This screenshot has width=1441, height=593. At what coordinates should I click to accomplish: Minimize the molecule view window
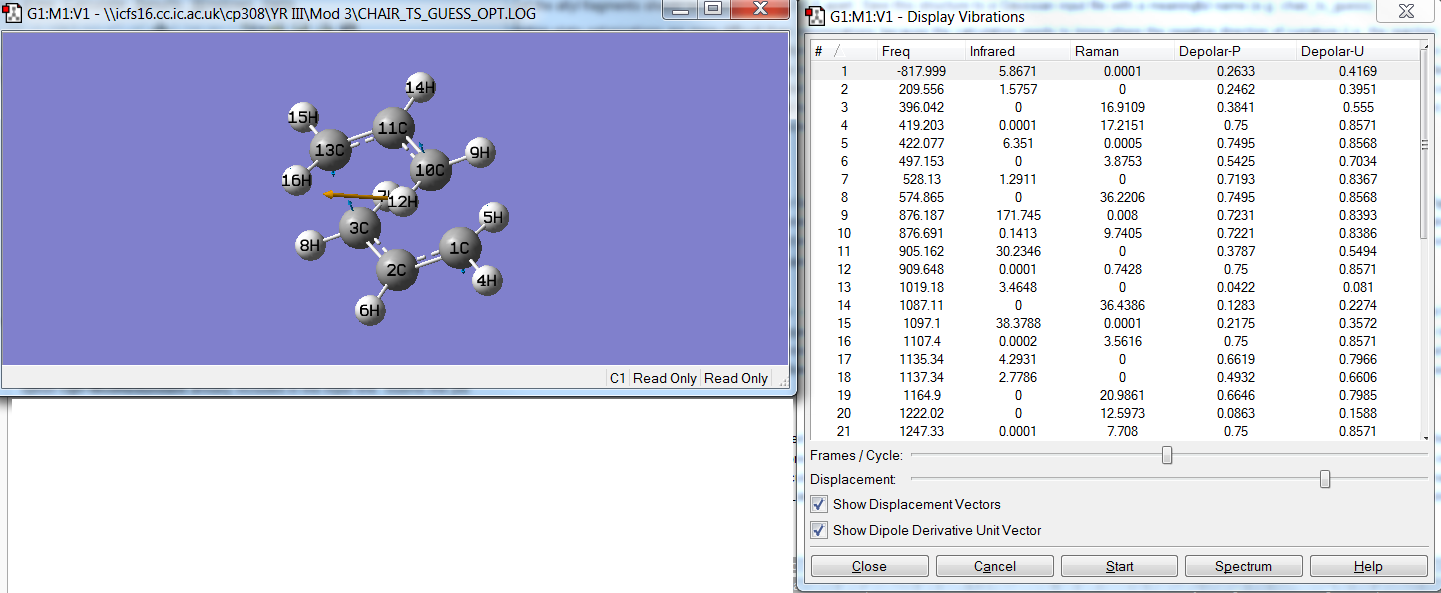[x=681, y=9]
